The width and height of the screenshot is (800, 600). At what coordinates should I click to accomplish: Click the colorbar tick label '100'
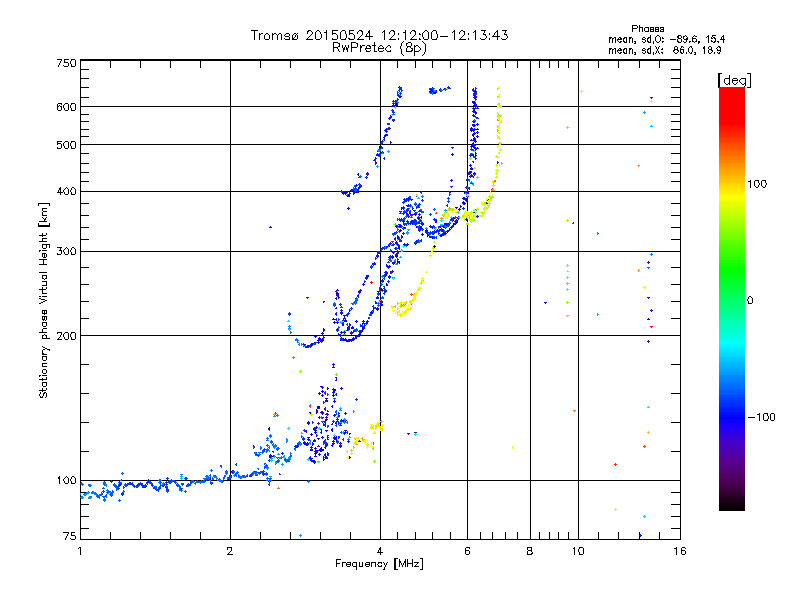pyautogui.click(x=757, y=184)
